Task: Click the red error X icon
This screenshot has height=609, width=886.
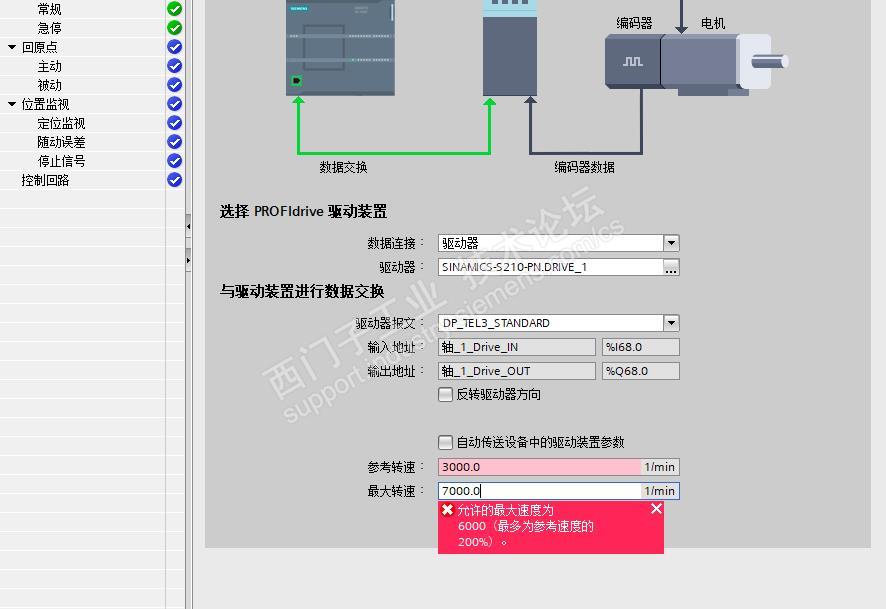Action: pos(448,510)
